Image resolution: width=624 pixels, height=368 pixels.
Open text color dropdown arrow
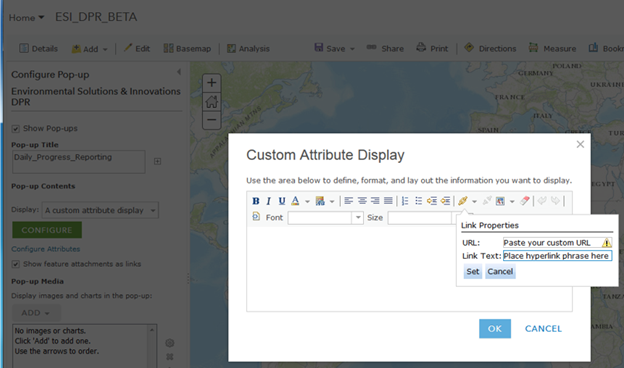(x=307, y=201)
